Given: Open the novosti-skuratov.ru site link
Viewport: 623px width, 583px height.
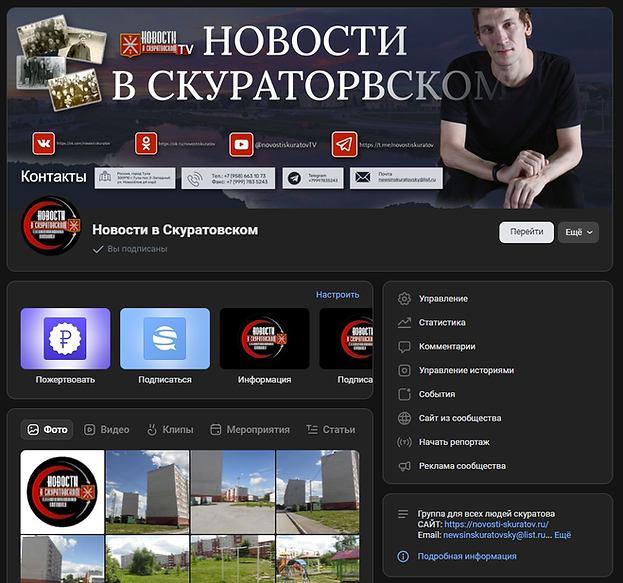Looking at the screenshot, I should (496, 525).
